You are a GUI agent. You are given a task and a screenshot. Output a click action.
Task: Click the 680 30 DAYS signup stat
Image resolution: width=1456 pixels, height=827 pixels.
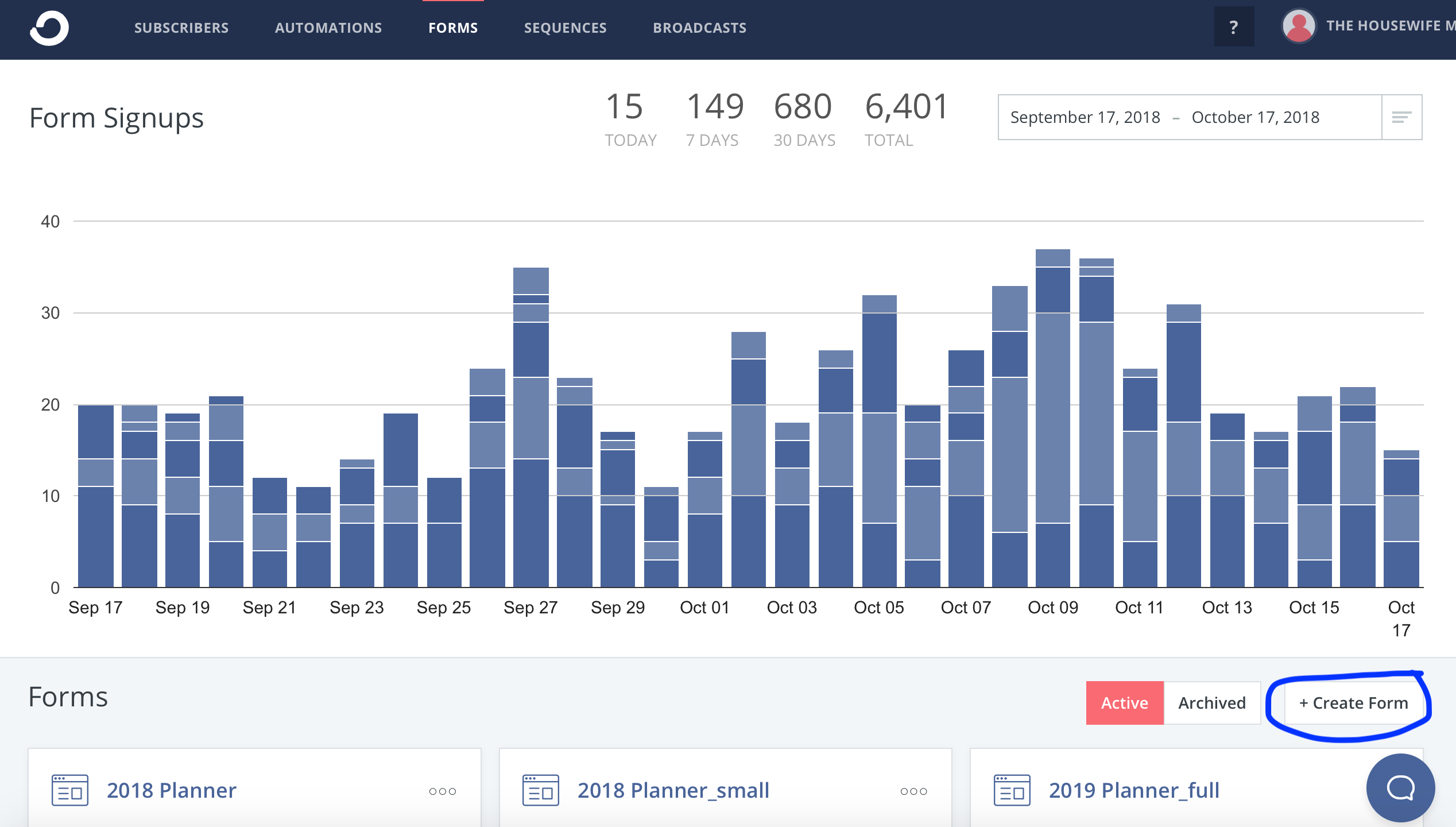tap(804, 119)
